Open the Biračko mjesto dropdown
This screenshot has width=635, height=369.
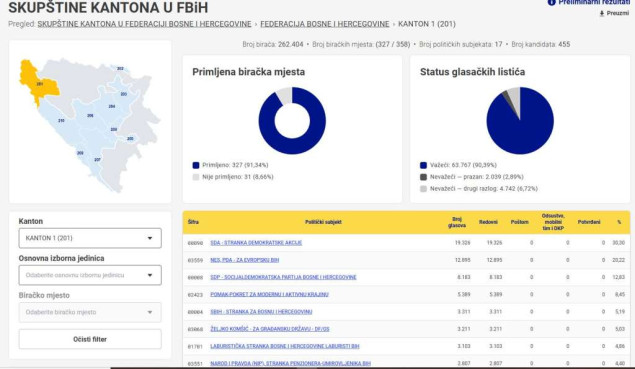click(90, 312)
